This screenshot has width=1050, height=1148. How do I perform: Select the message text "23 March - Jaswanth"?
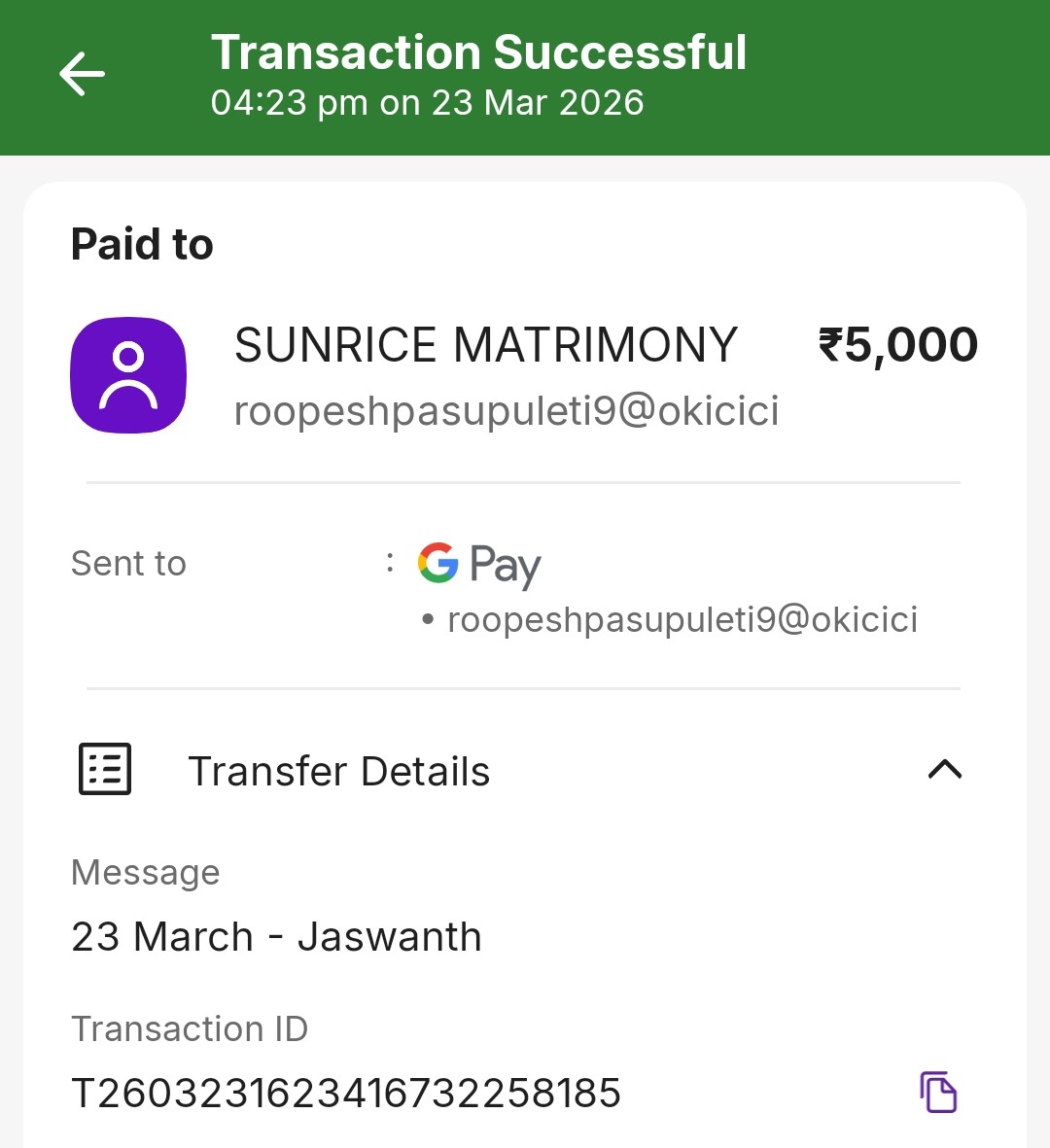click(276, 937)
